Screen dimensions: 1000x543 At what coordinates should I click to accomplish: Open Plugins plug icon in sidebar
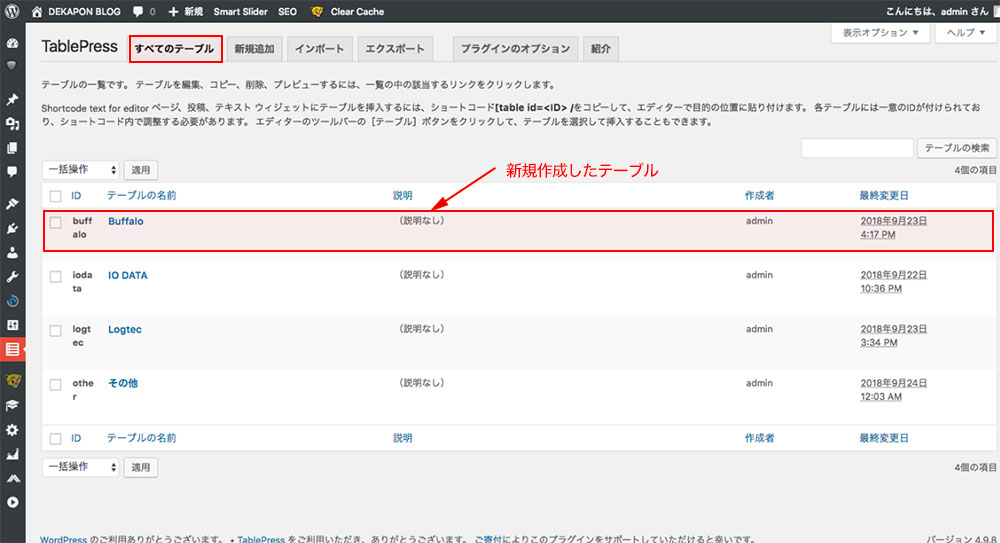[12, 228]
